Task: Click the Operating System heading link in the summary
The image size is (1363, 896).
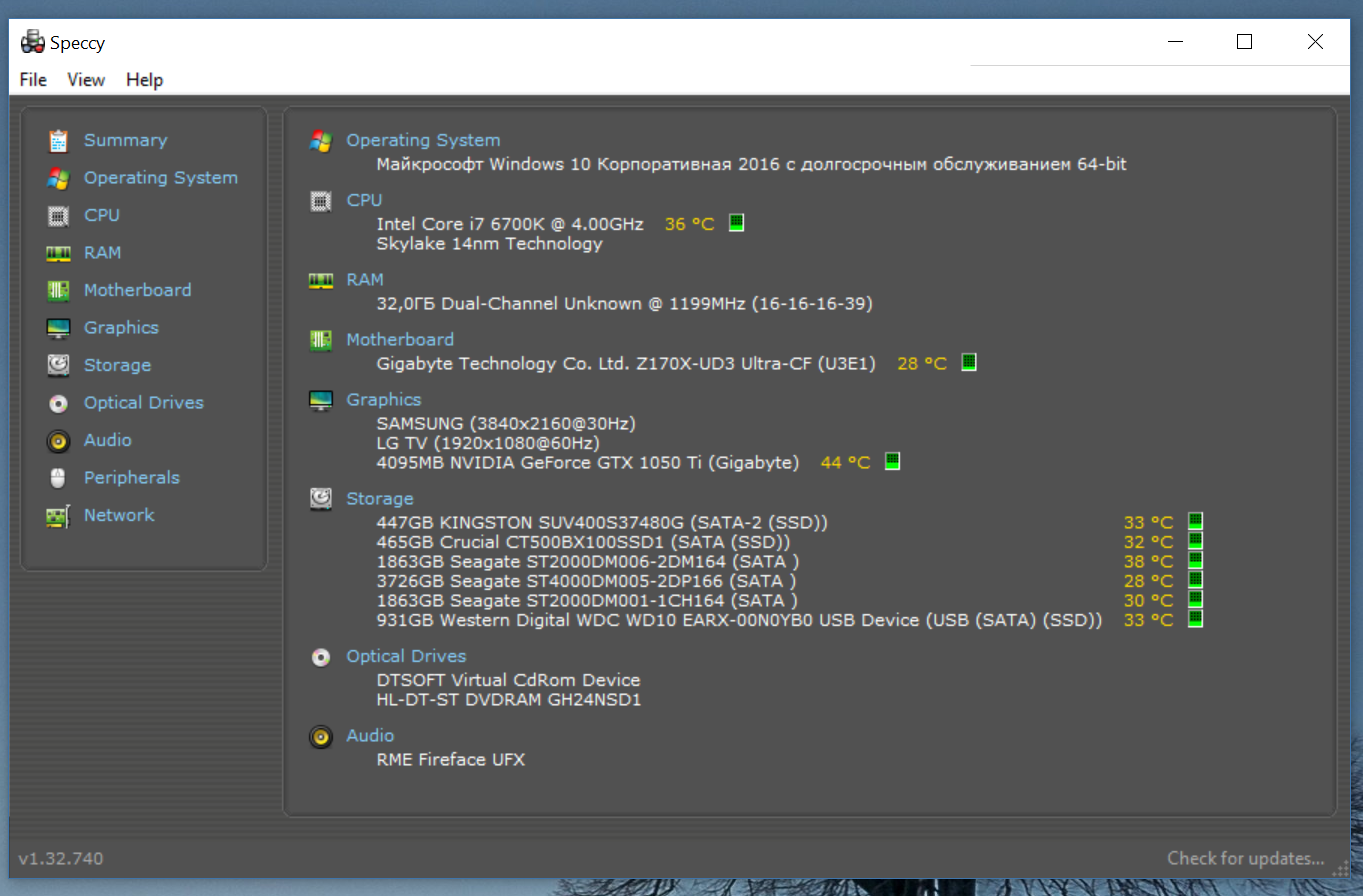Action: point(423,141)
